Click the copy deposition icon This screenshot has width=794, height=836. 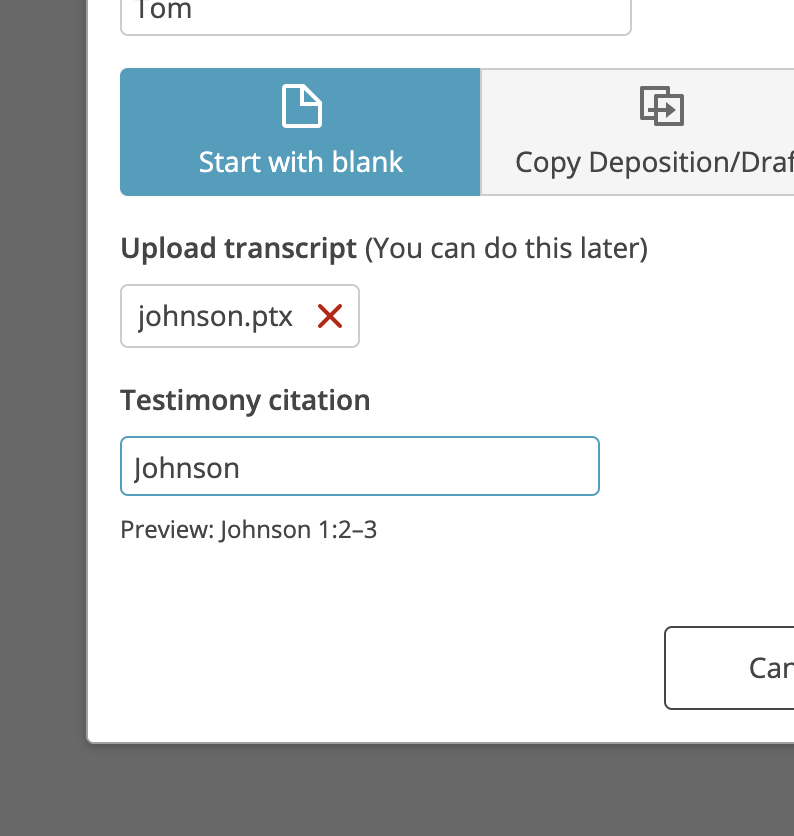[662, 106]
